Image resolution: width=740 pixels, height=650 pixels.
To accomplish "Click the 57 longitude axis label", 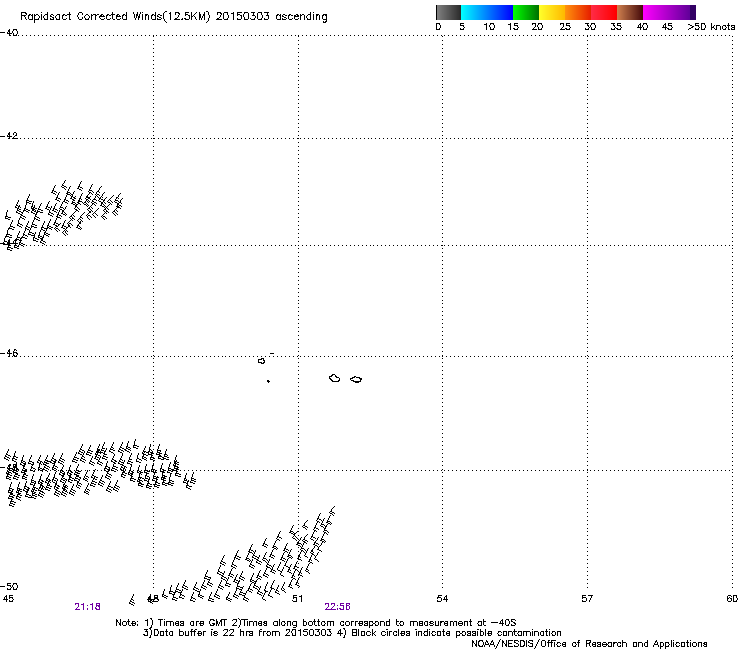I will click(587, 599).
